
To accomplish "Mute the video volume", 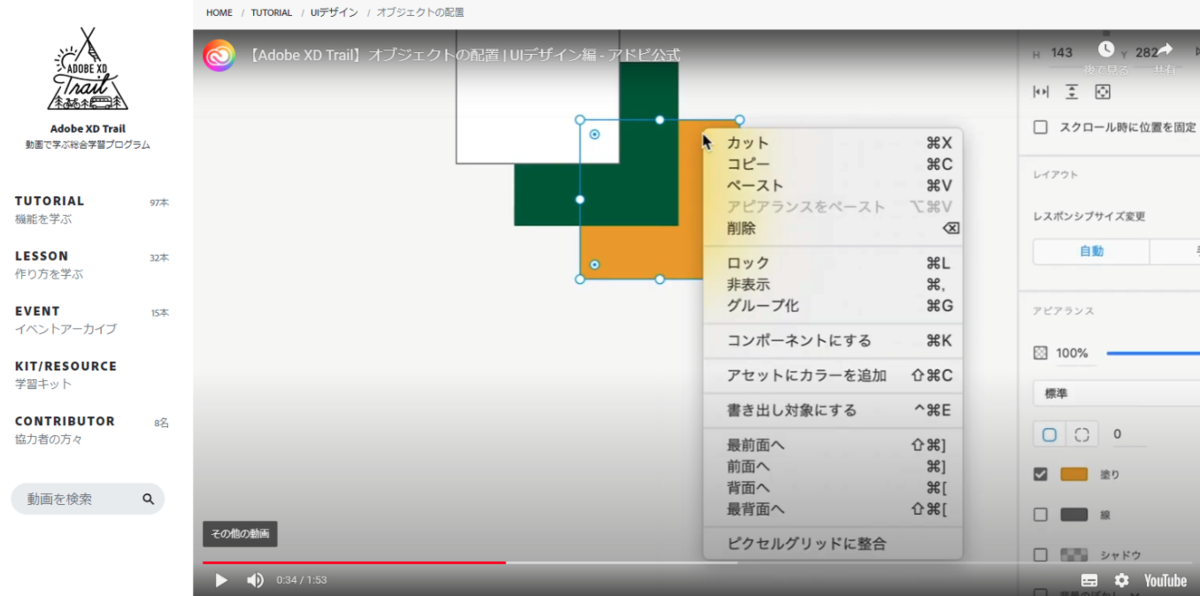I will (256, 580).
